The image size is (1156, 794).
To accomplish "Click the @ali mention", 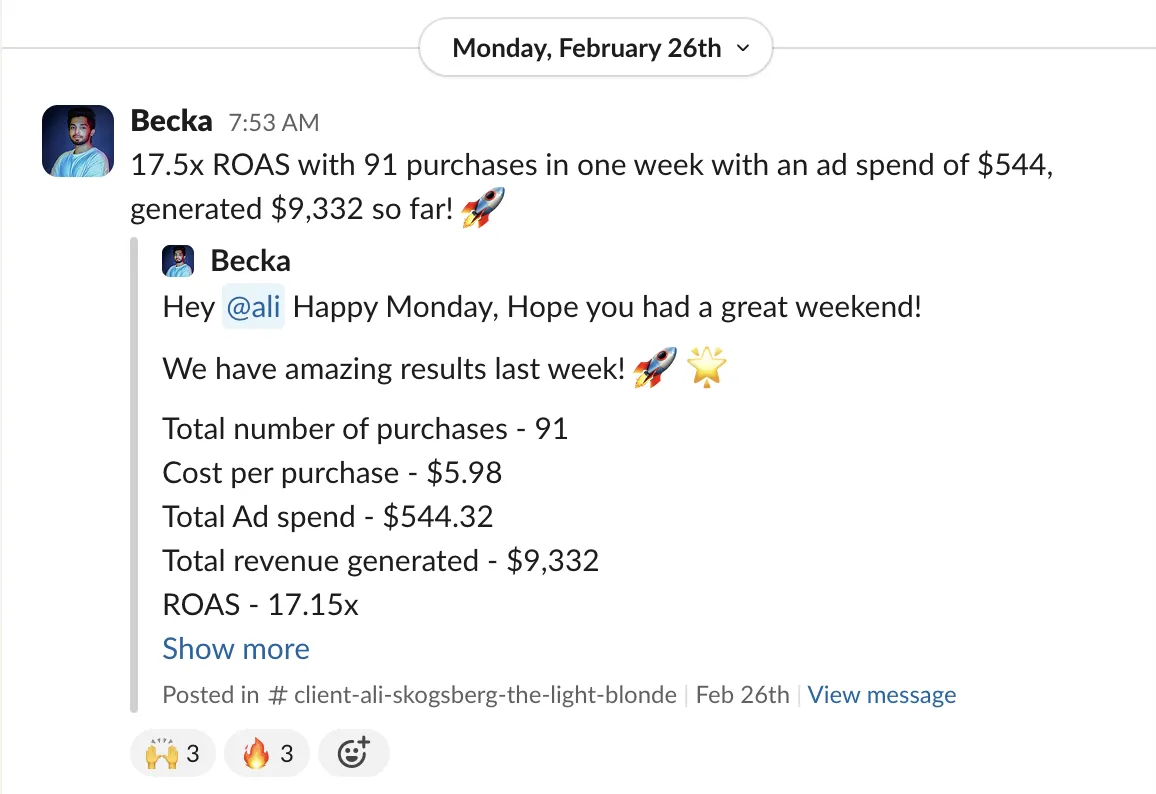I will pos(253,307).
